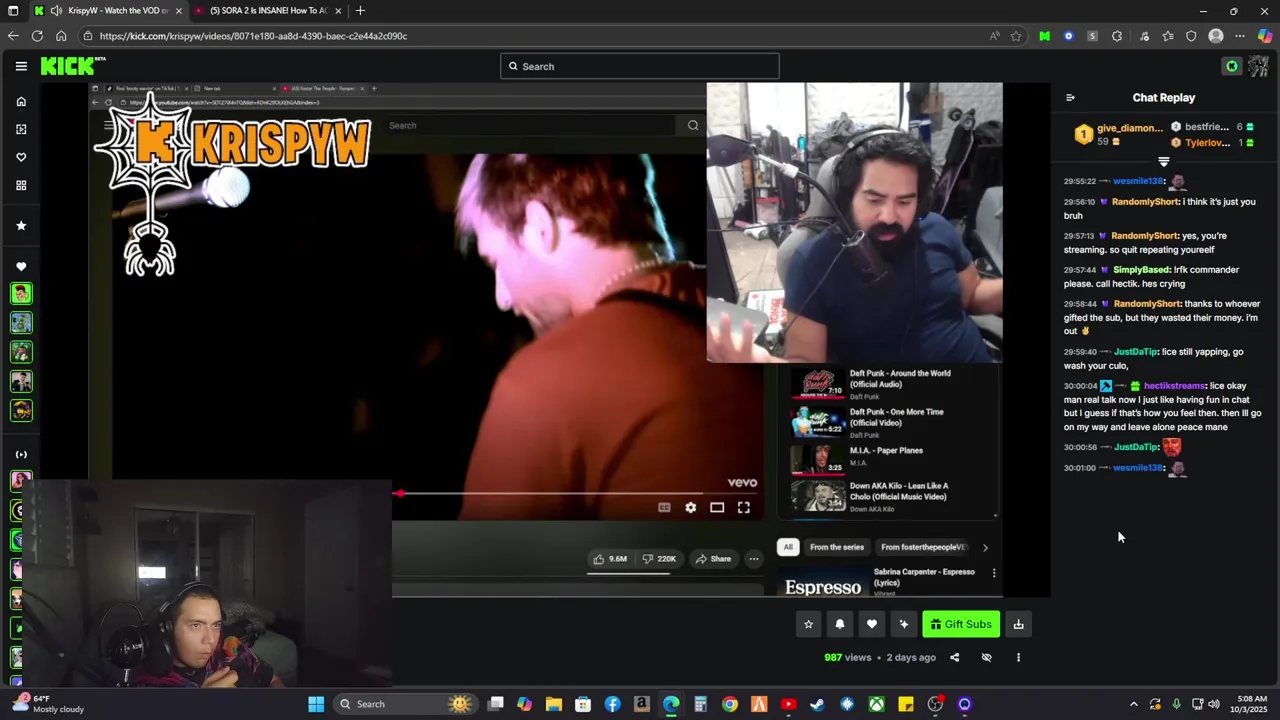Expand the gifter leaderboard arrow
The height and width of the screenshot is (720, 1280).
(1163, 161)
